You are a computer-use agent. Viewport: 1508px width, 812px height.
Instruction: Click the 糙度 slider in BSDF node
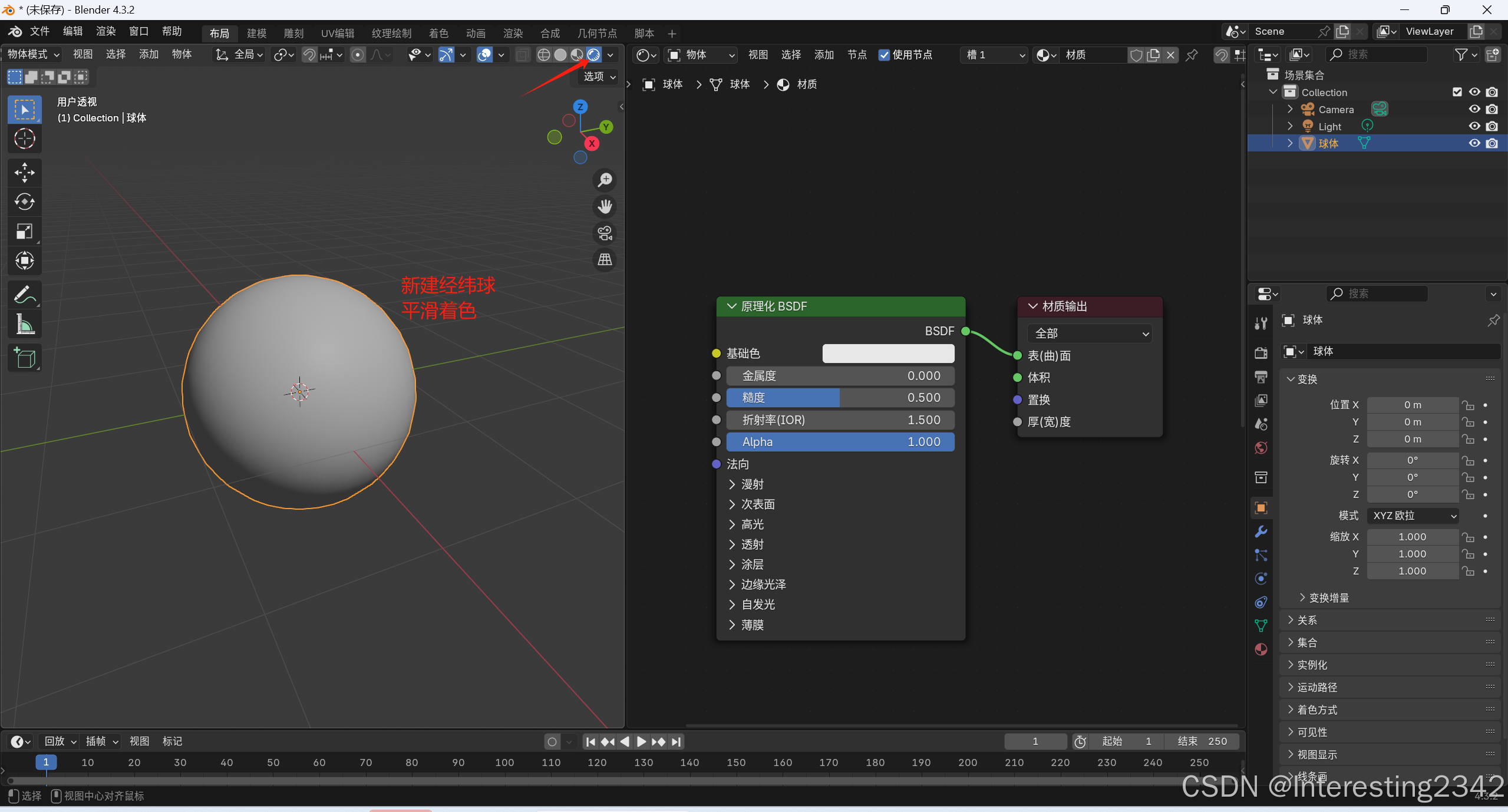tap(840, 398)
